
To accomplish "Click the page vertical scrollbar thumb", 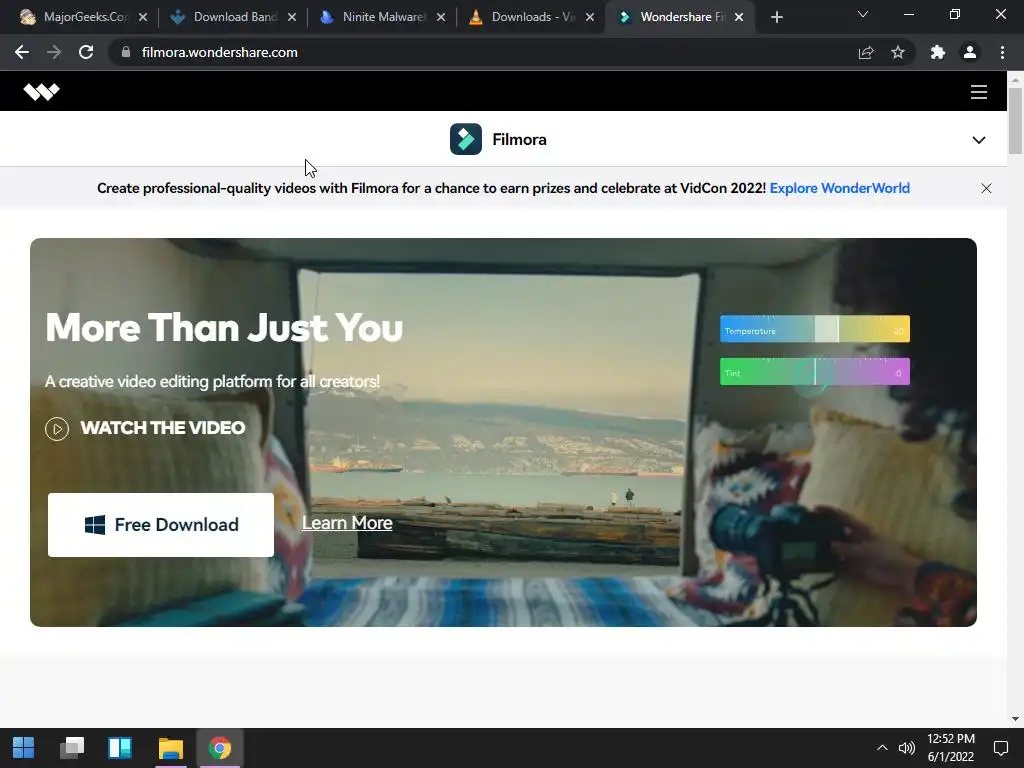I will tap(1015, 121).
